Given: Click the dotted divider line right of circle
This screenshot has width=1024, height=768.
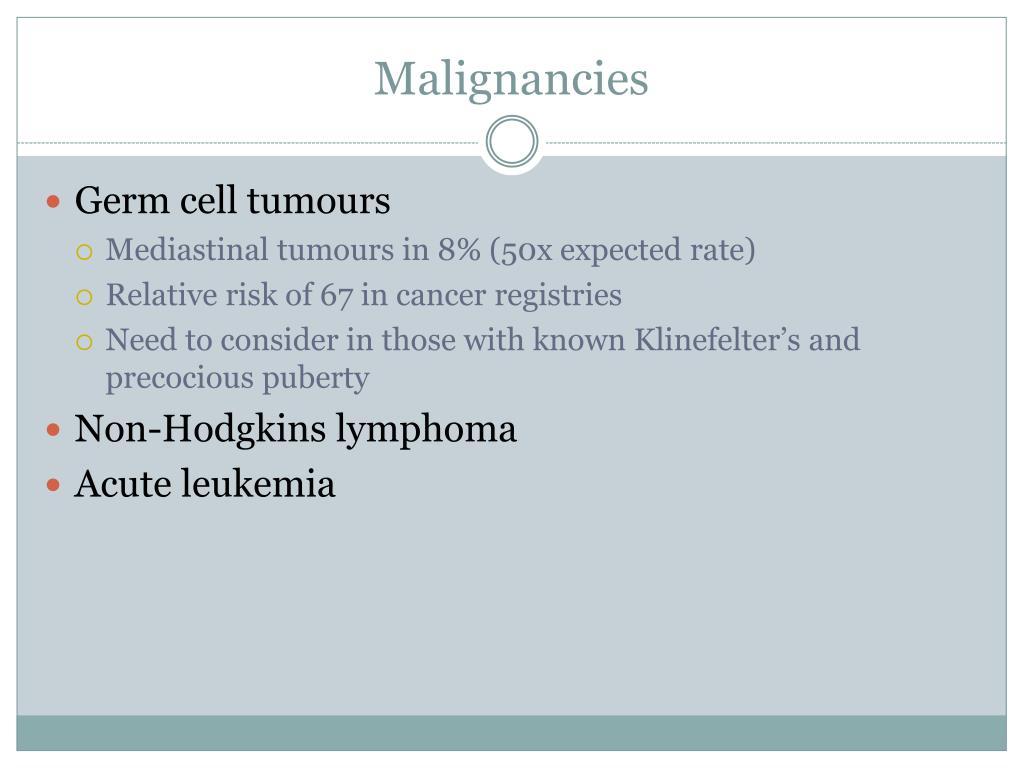Looking at the screenshot, I should (x=775, y=142).
